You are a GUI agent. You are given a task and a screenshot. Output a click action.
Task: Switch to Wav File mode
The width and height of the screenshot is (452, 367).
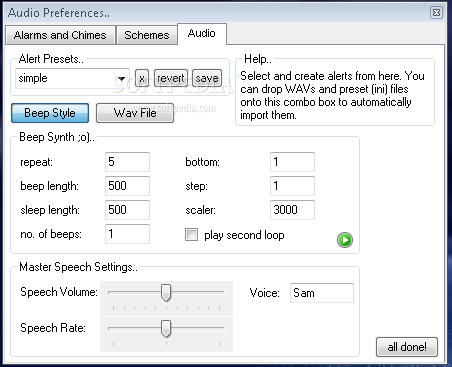click(x=135, y=113)
